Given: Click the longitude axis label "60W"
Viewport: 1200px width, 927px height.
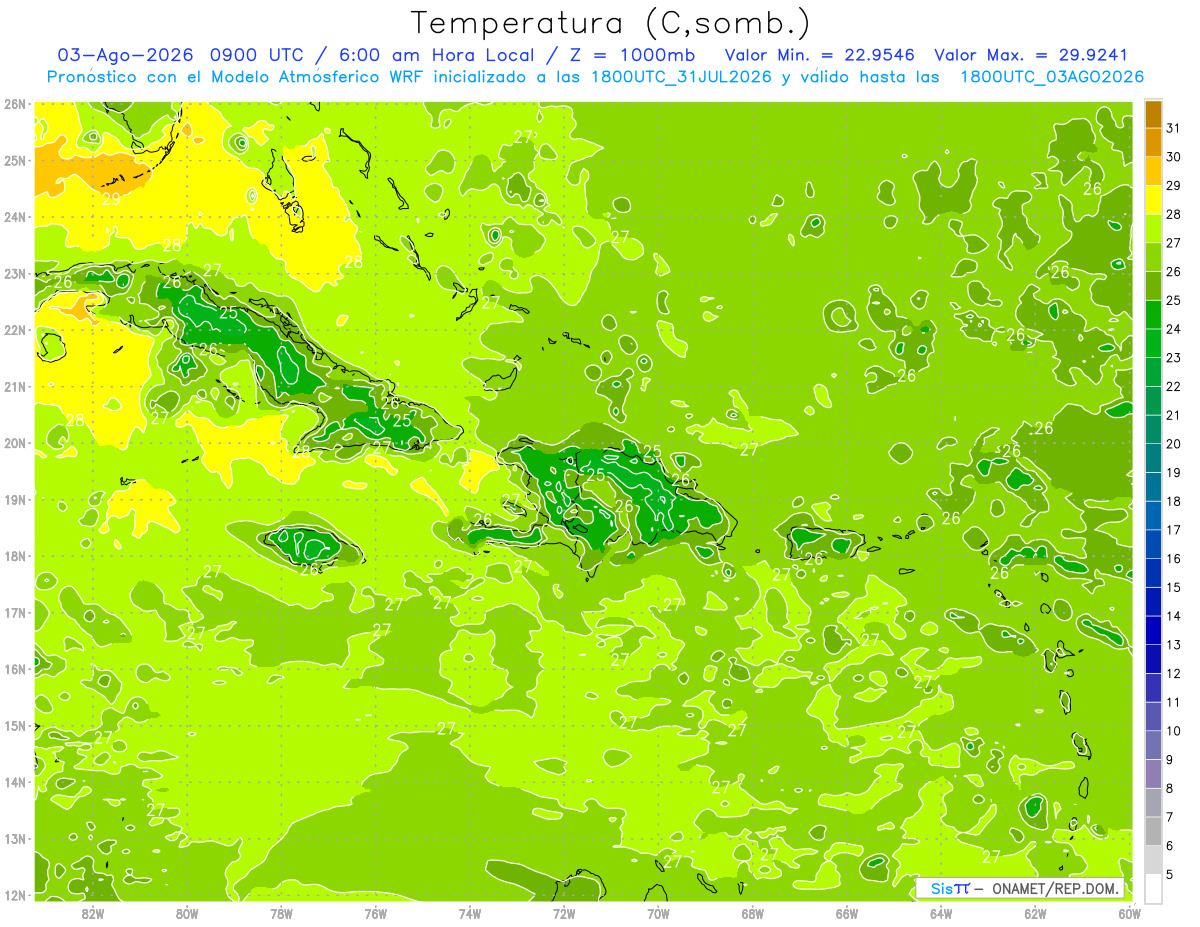Looking at the screenshot, I should coord(1130,913).
